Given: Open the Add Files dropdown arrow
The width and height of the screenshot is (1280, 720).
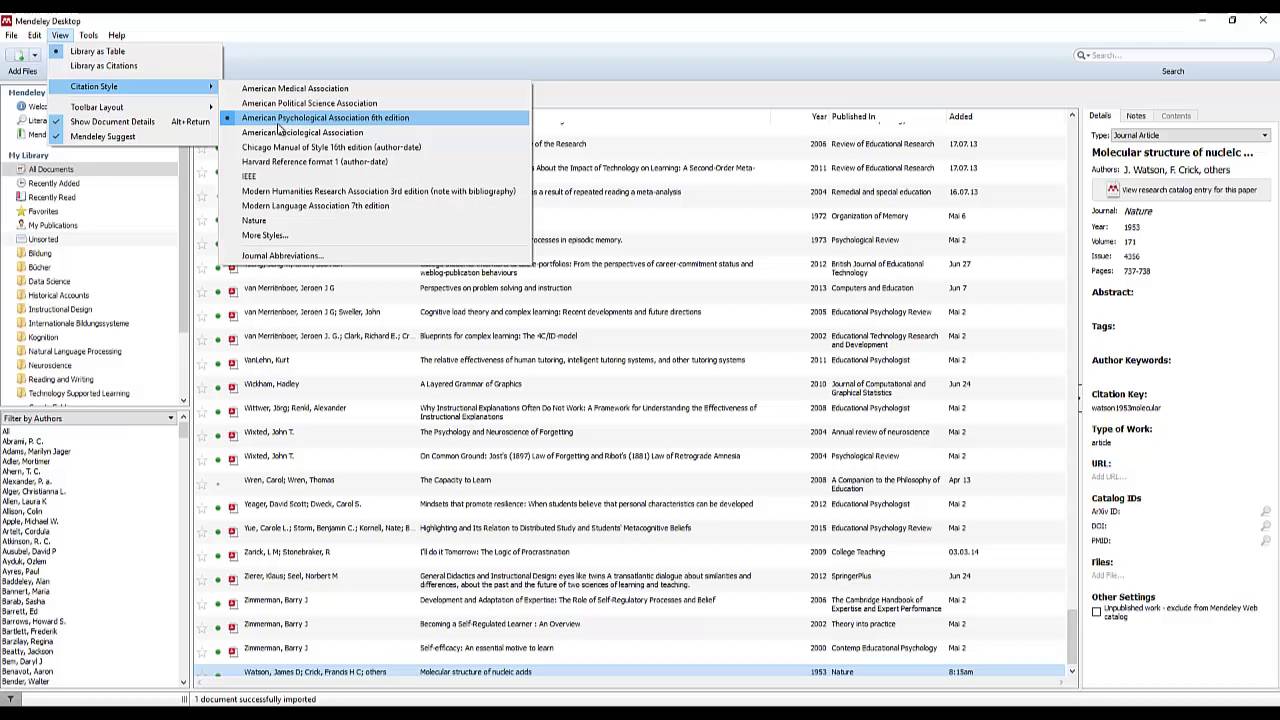Looking at the screenshot, I should click(35, 55).
